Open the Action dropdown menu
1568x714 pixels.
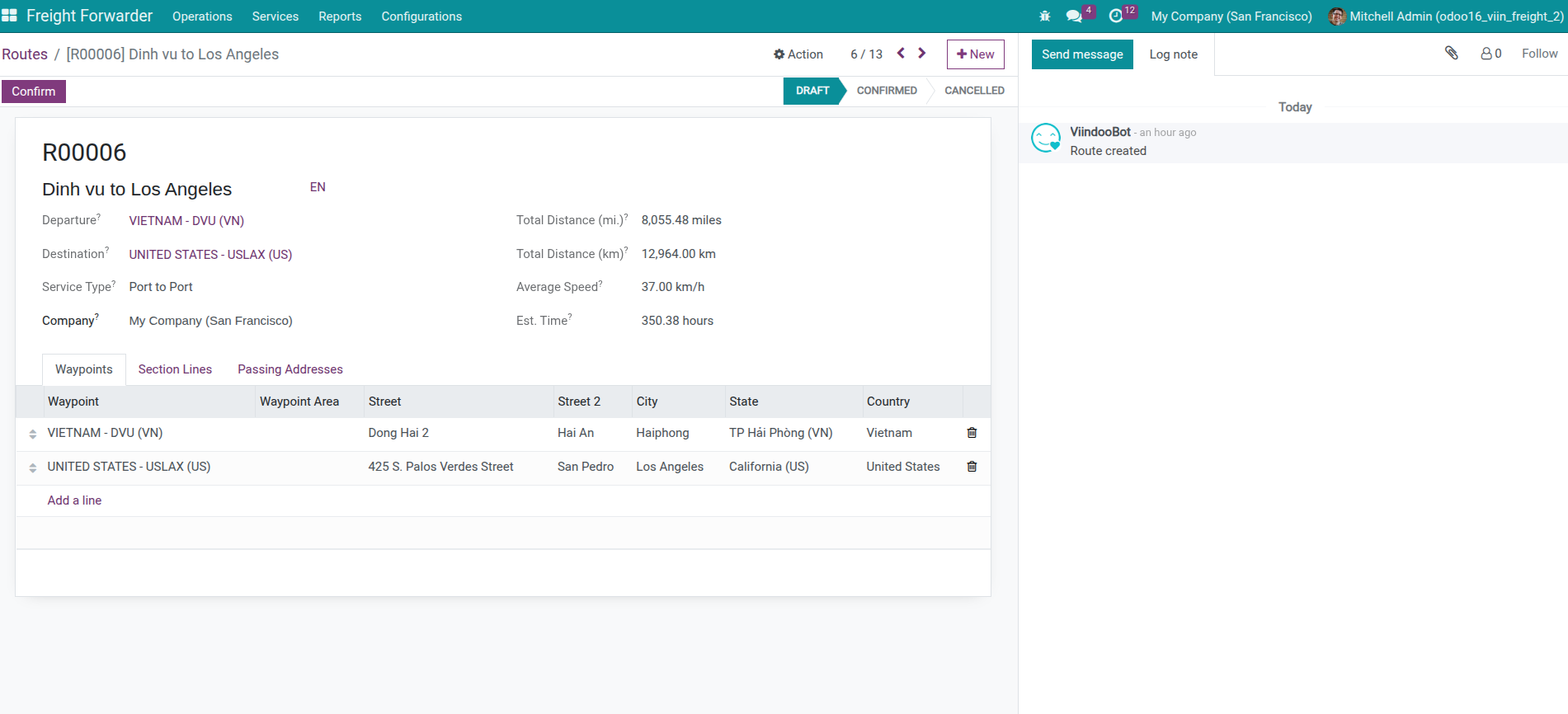[x=798, y=54]
